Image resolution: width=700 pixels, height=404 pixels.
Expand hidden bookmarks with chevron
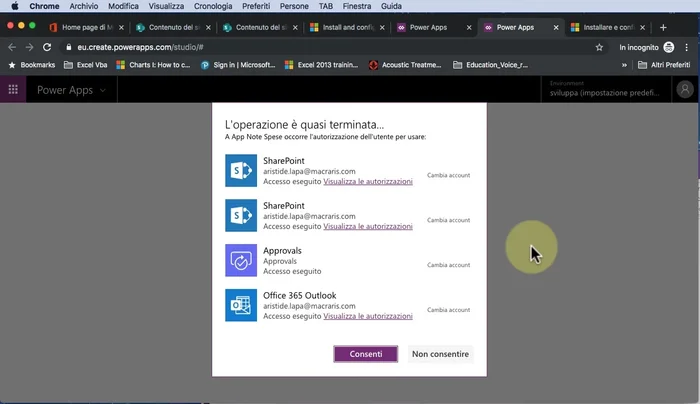[x=624, y=65]
